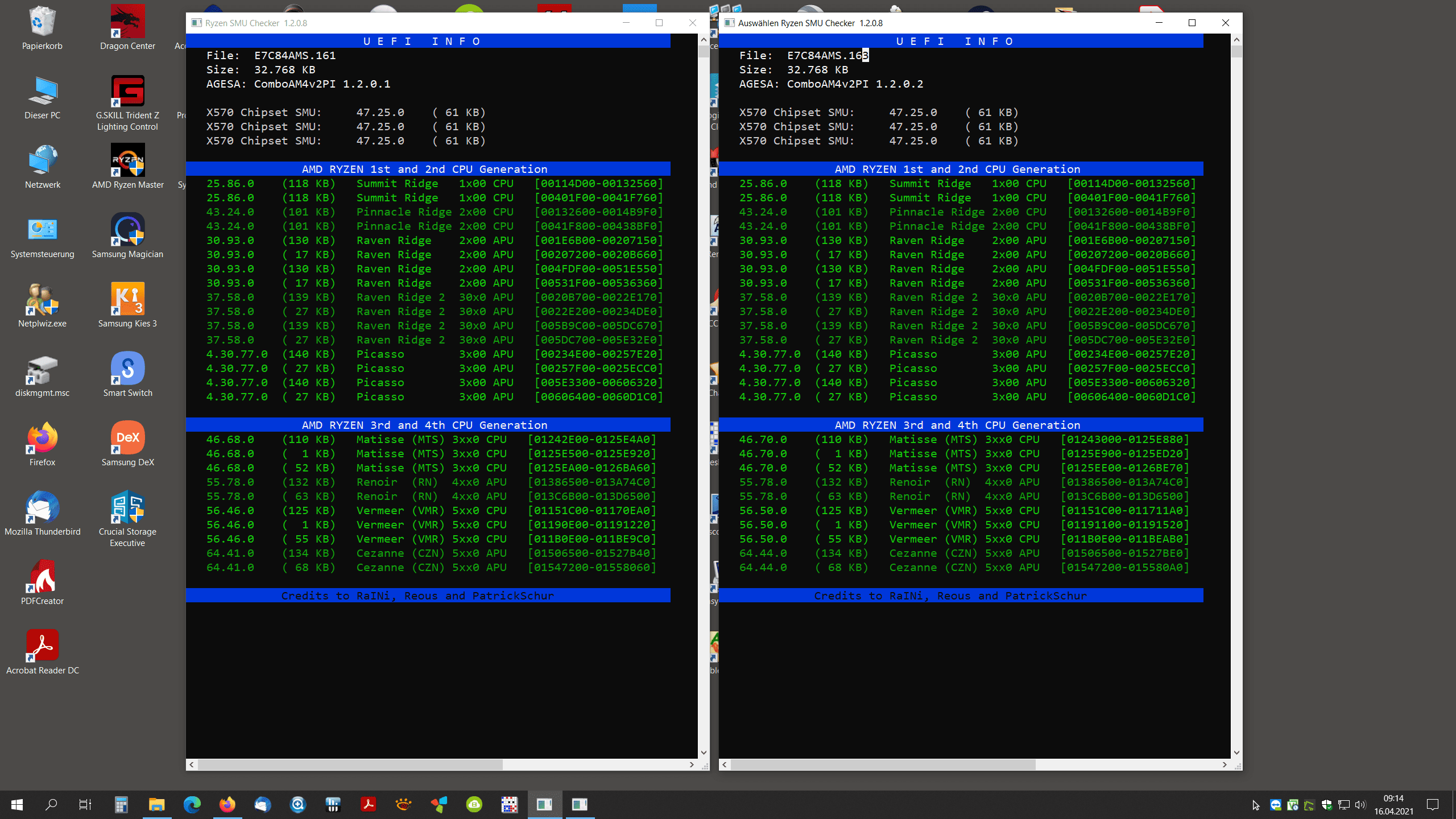Click left window's horizontal scrollbar thumb
Screen dimensions: 1456x819
(x=350, y=764)
